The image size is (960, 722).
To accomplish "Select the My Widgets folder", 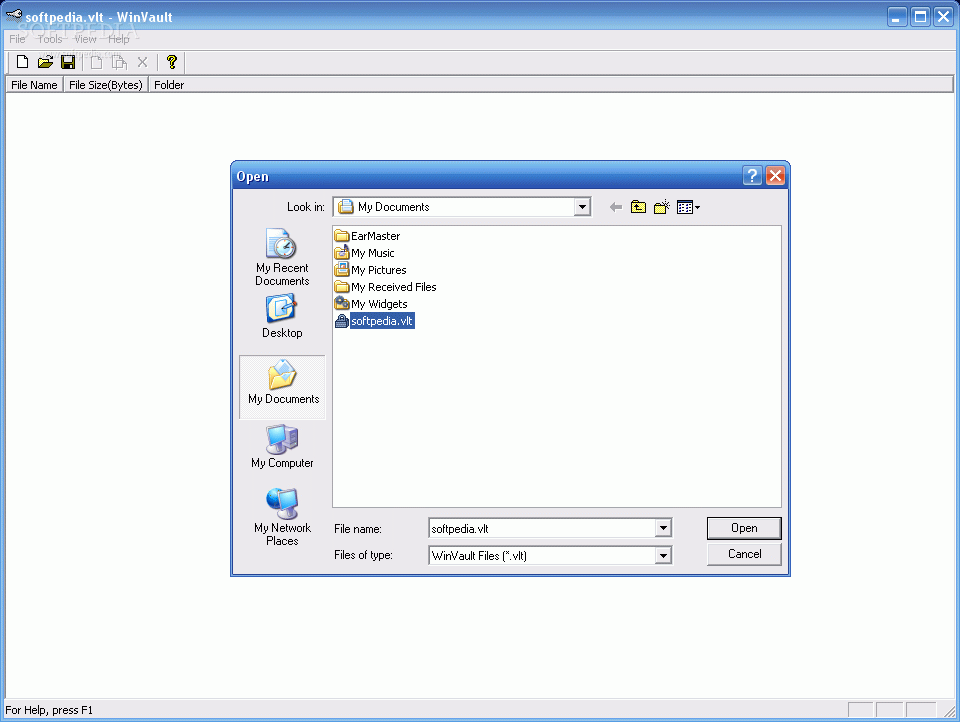I will coord(372,304).
